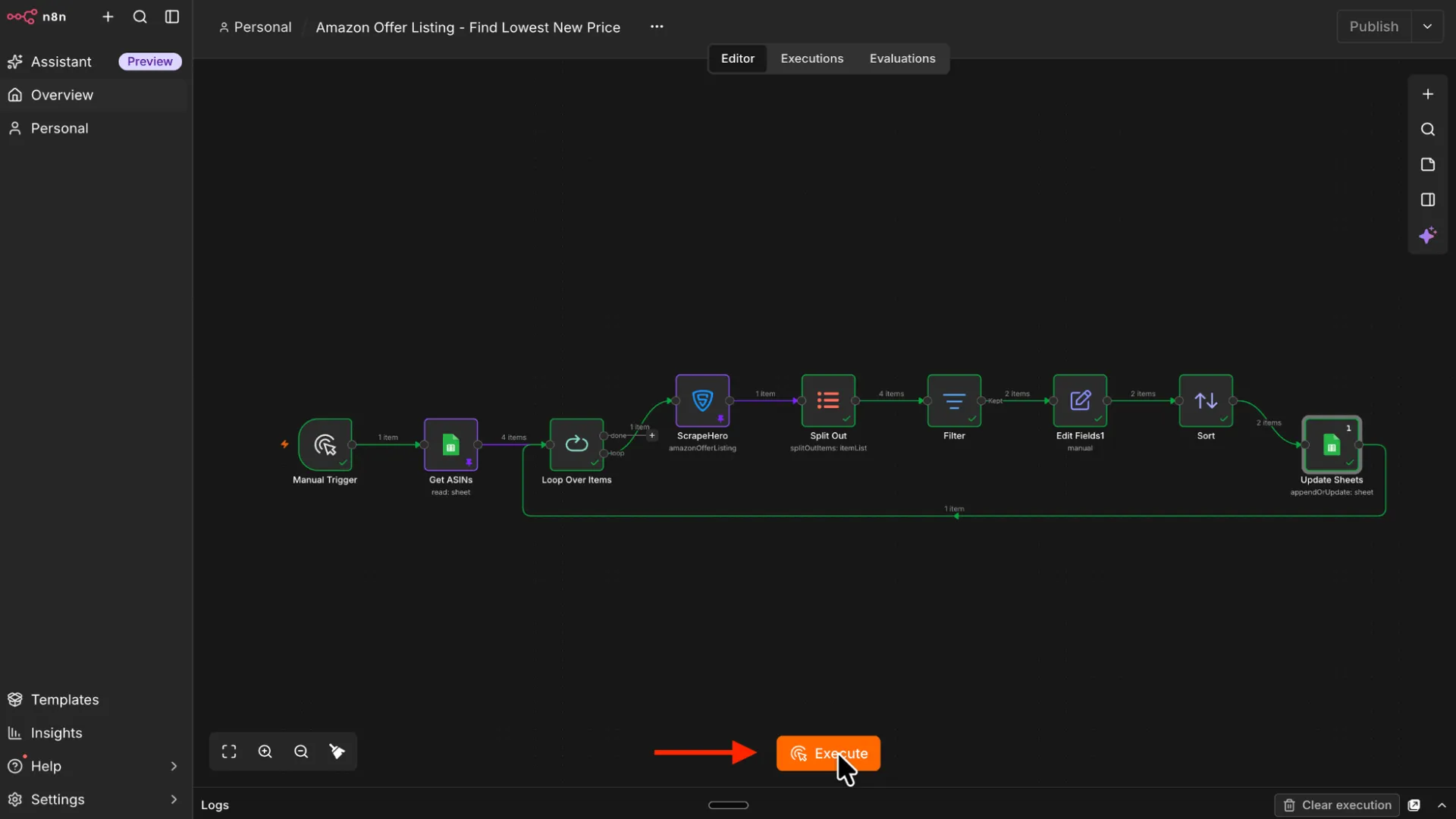Add sticky note icon on canvas
The height and width of the screenshot is (819, 1456).
coord(1428,165)
